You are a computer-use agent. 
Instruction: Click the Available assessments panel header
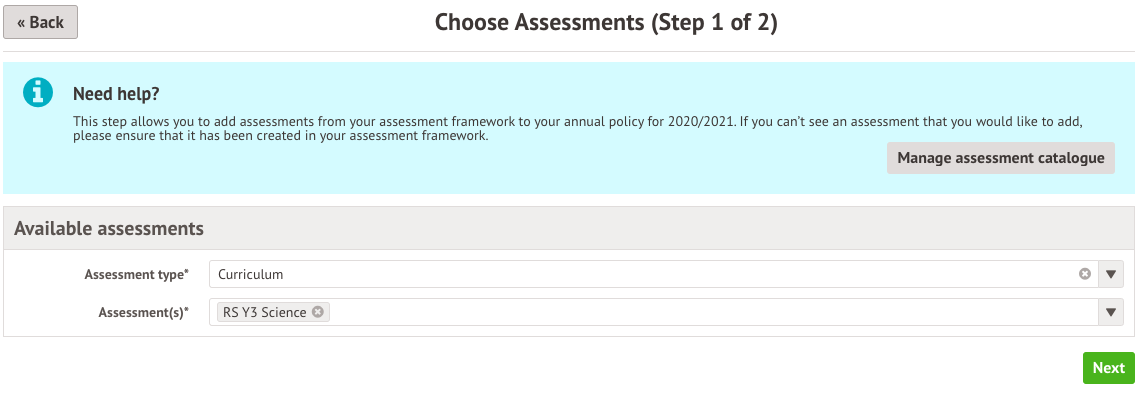pyautogui.click(x=568, y=228)
